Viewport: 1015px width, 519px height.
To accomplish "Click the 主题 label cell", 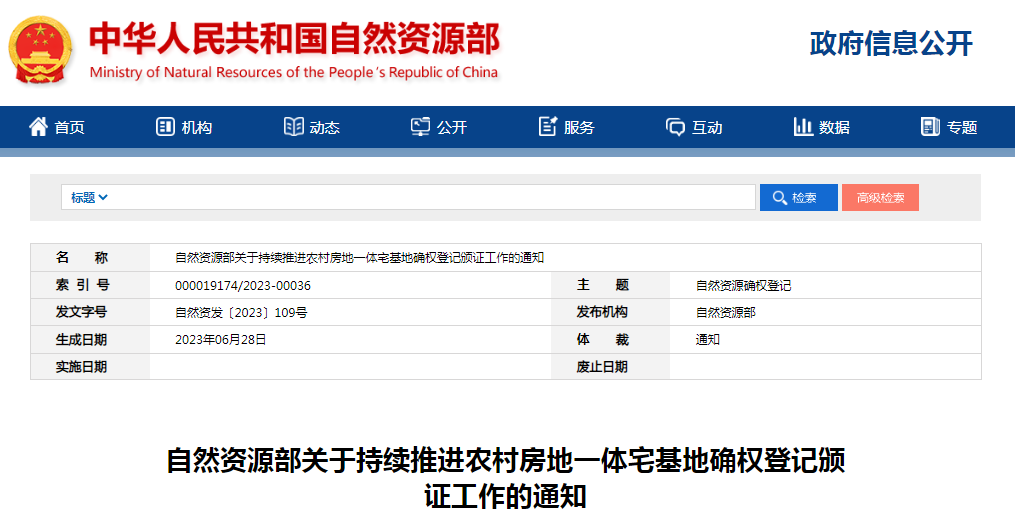I will [610, 285].
